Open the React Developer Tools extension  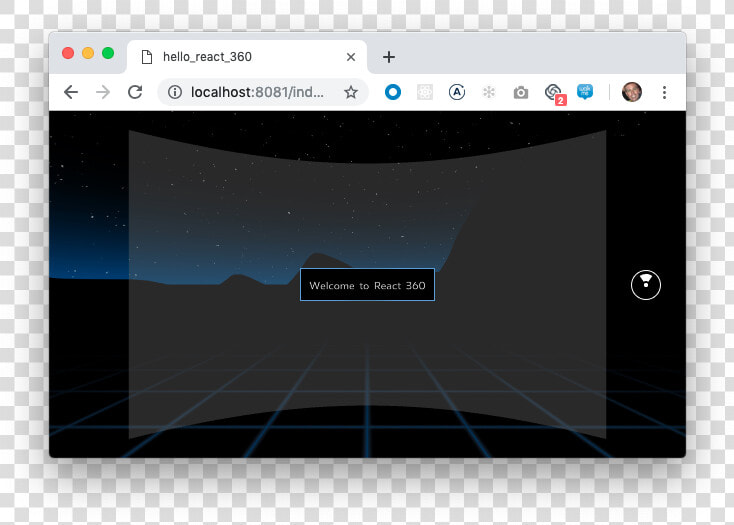425,92
